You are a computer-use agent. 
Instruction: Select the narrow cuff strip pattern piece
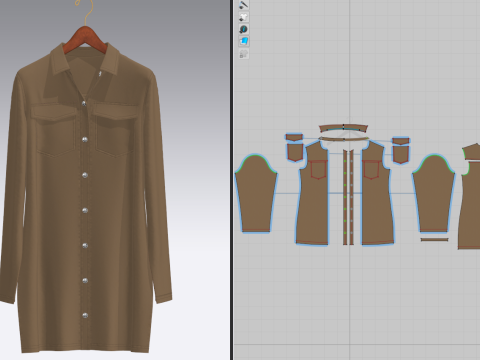coord(434,239)
